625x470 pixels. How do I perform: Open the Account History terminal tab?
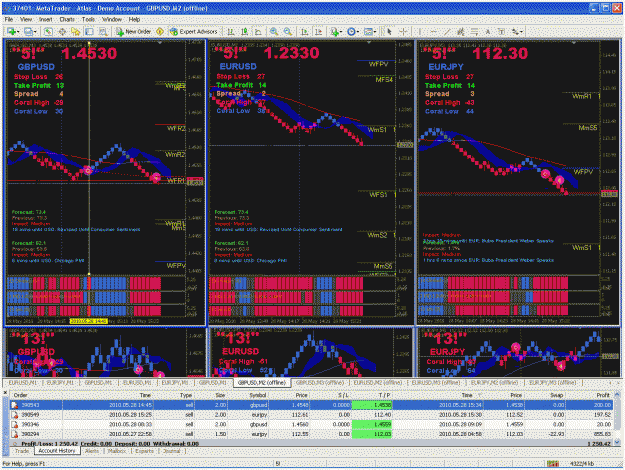click(57, 451)
